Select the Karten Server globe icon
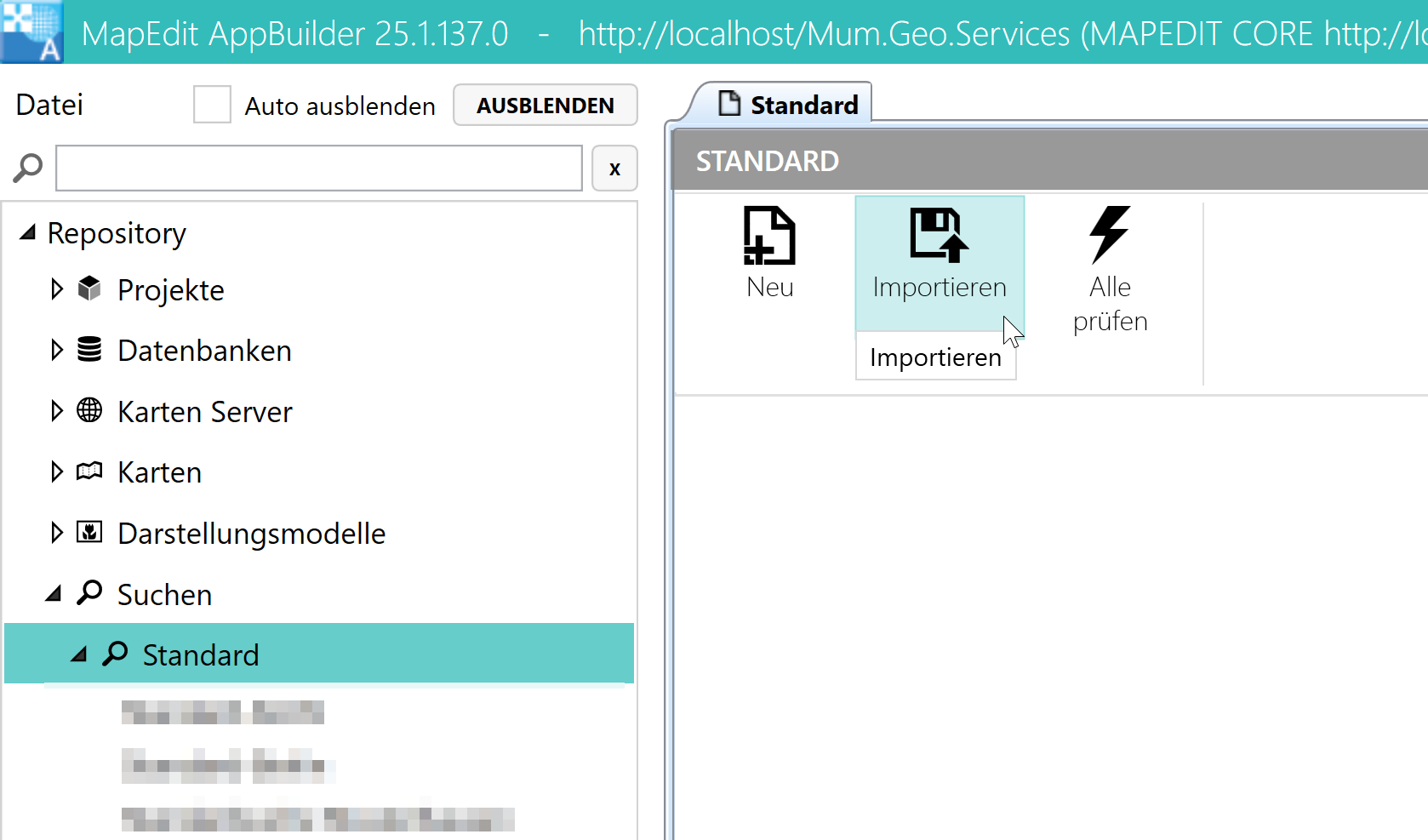The height and width of the screenshot is (840, 1428). 89,411
